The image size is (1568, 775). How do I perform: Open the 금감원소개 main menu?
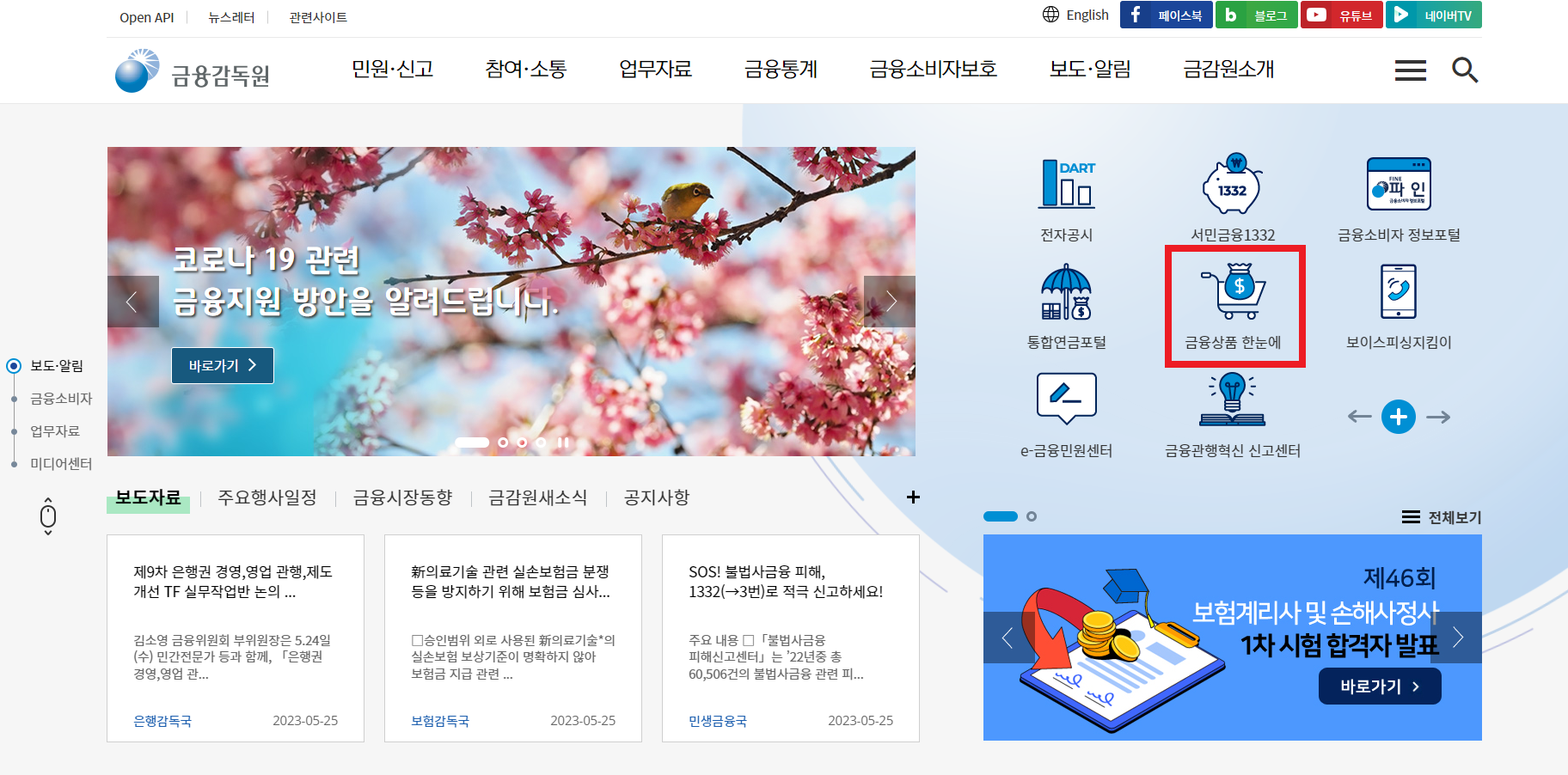(x=1228, y=70)
